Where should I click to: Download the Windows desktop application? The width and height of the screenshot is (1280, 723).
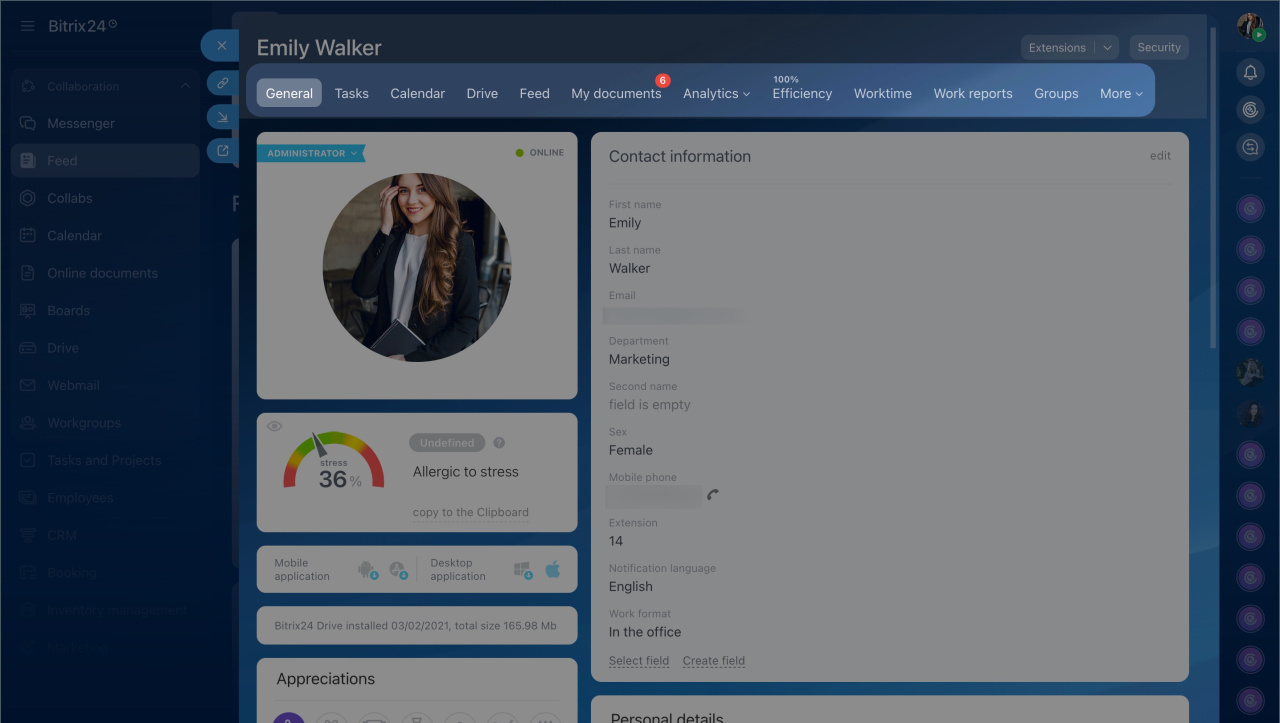point(522,570)
